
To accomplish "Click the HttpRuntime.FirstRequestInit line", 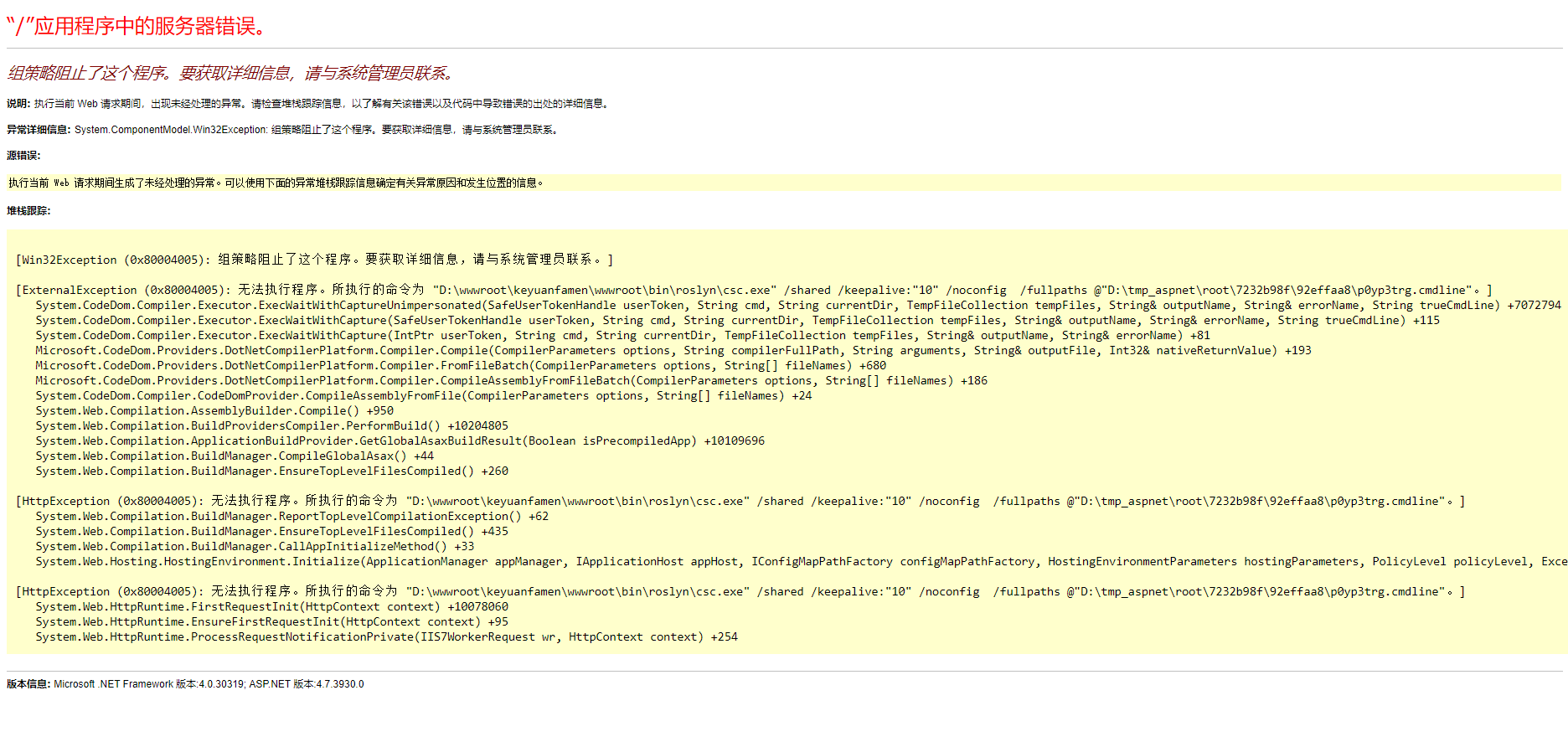I will [271, 607].
